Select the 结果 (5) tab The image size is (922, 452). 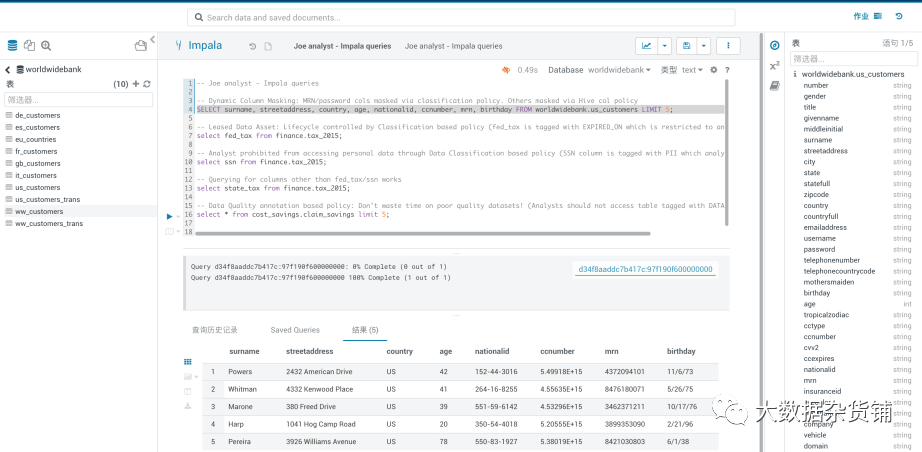coord(365,330)
